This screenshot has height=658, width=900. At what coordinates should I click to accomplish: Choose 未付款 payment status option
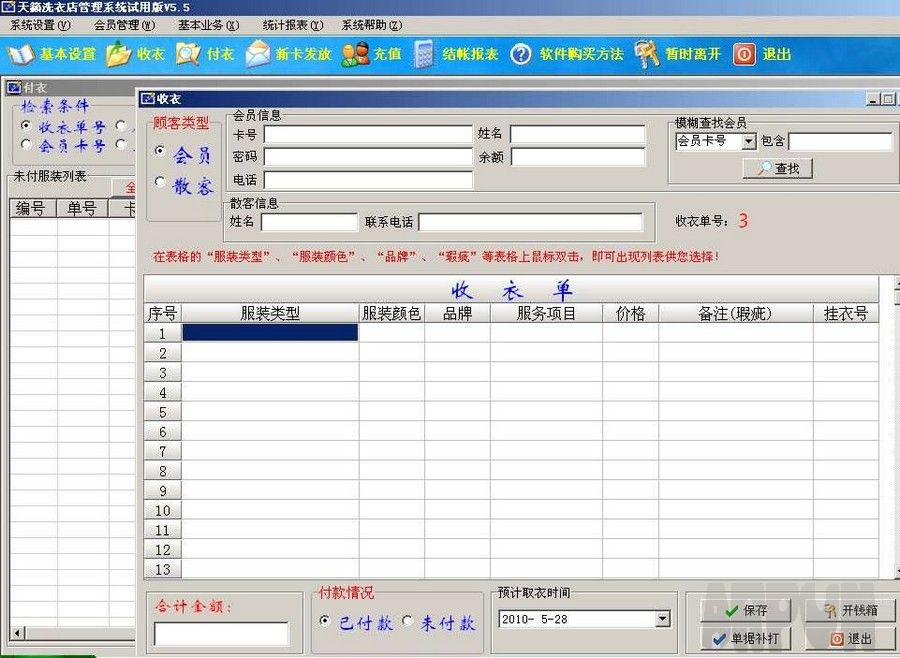(408, 621)
